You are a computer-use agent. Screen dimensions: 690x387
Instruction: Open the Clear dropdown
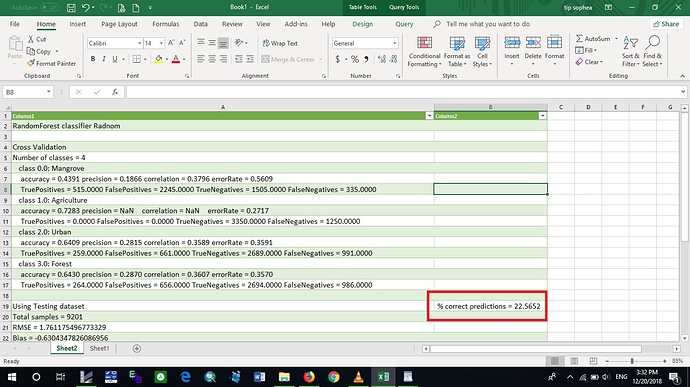point(589,62)
